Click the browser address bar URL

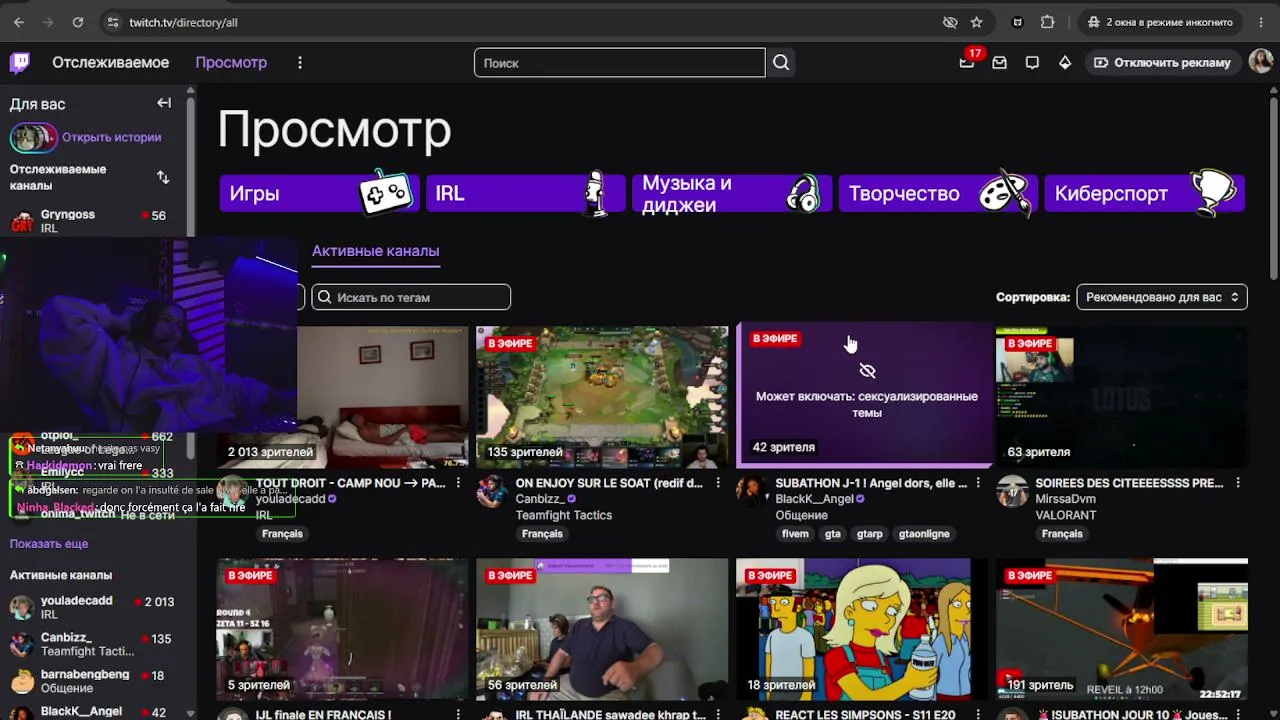[x=184, y=22]
